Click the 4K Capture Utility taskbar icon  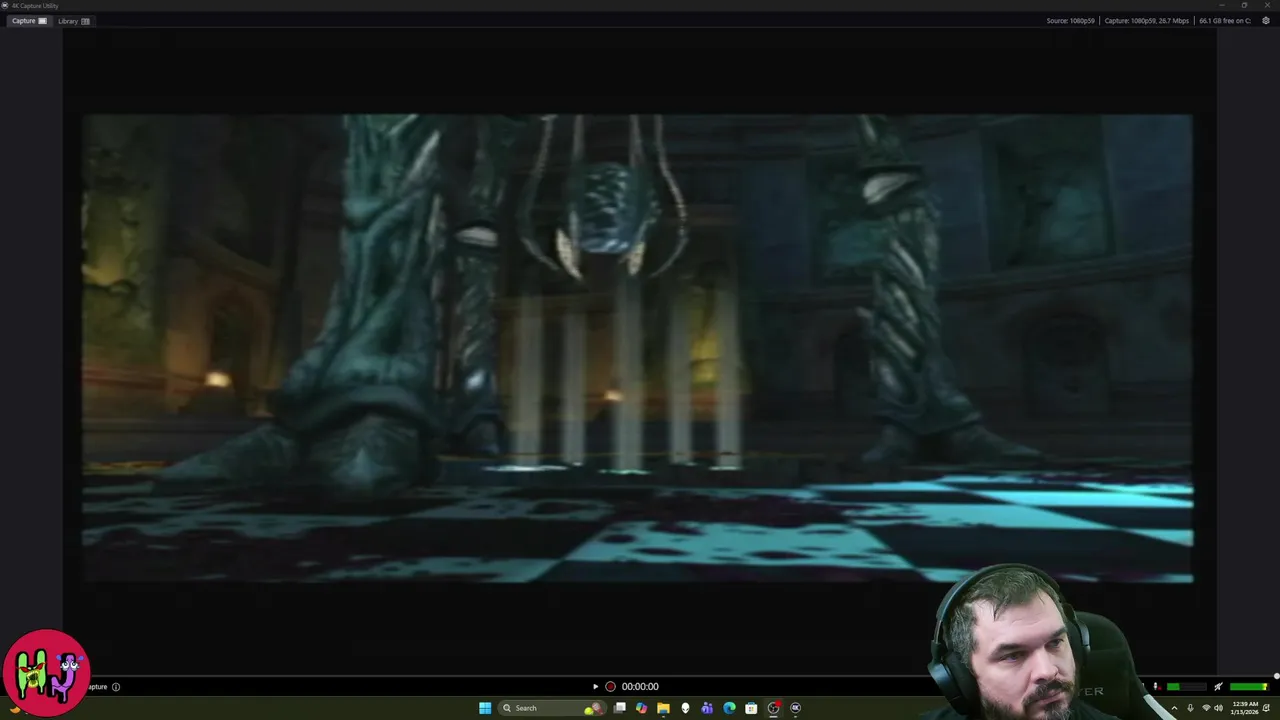pos(796,708)
